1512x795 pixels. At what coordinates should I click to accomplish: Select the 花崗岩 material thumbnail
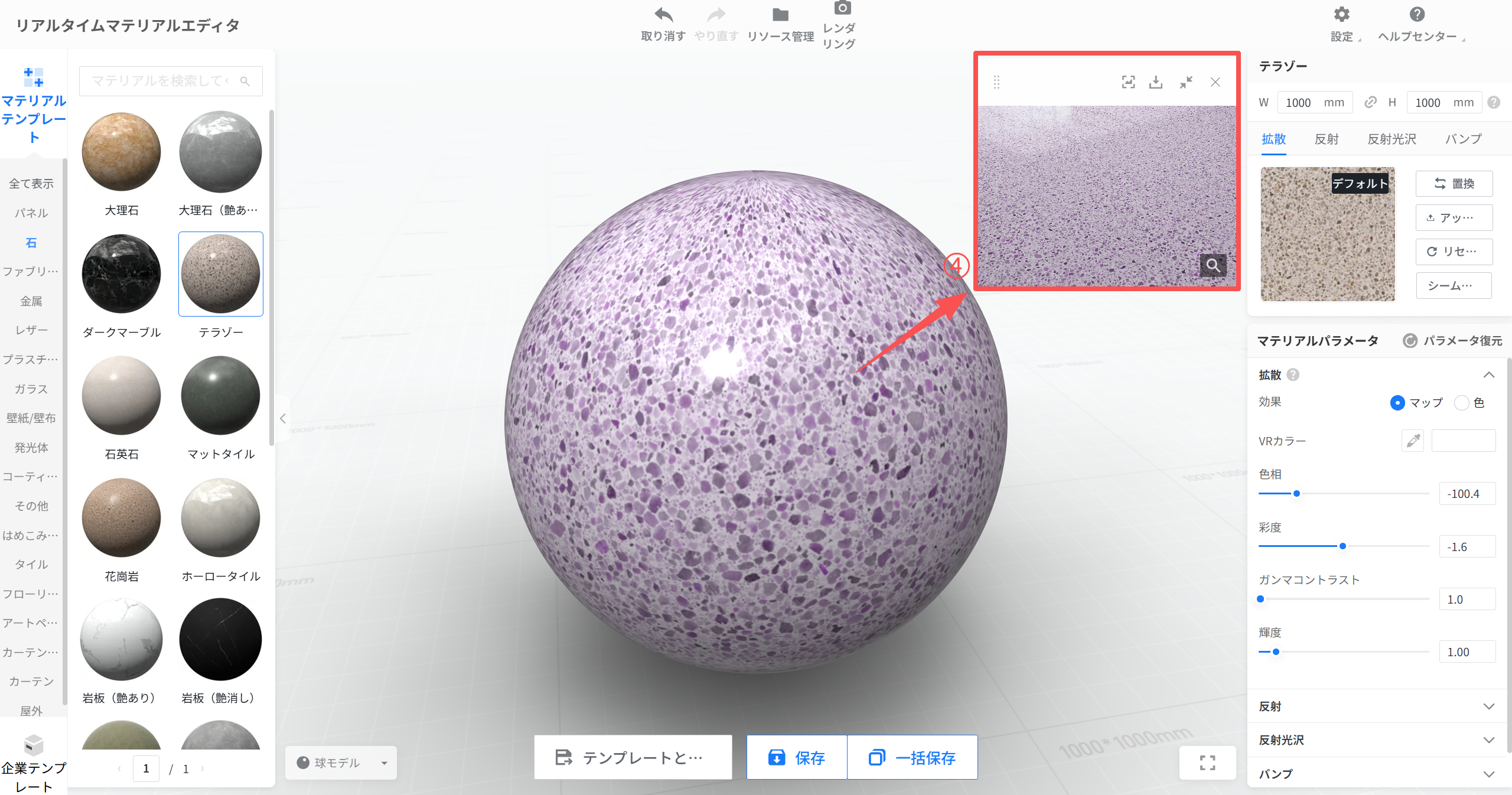pyautogui.click(x=122, y=518)
